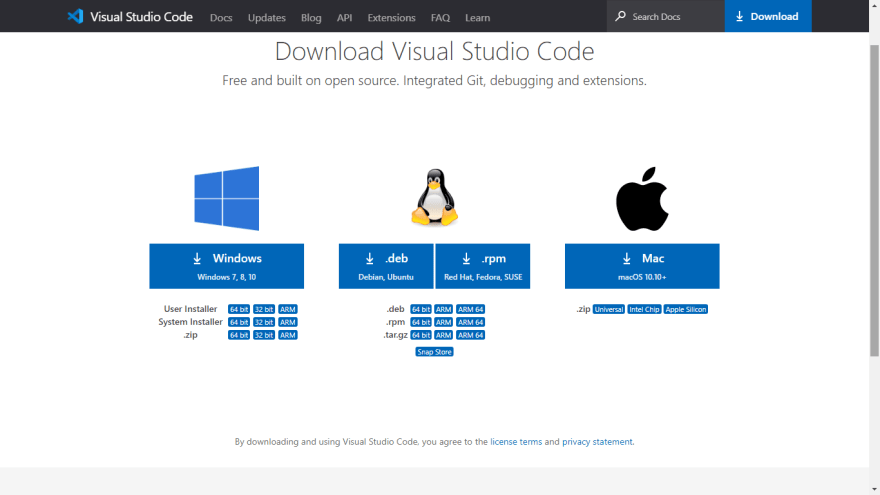Click the Search Docs input field
The image size is (880, 495).
(666, 16)
